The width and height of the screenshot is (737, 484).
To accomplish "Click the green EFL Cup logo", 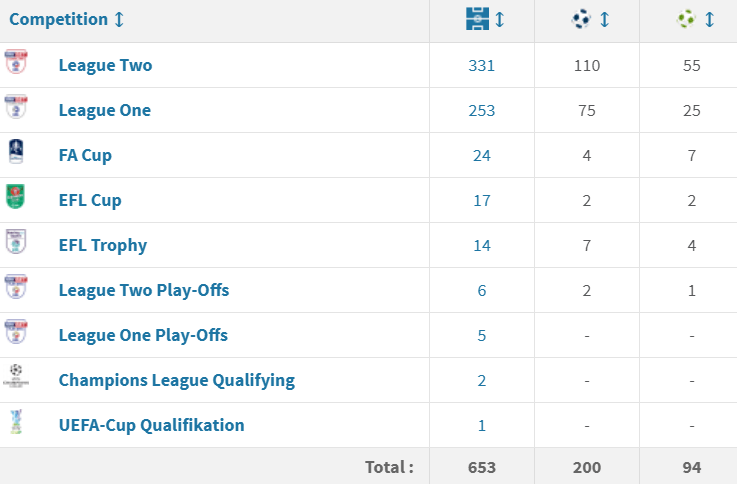I will (16, 196).
